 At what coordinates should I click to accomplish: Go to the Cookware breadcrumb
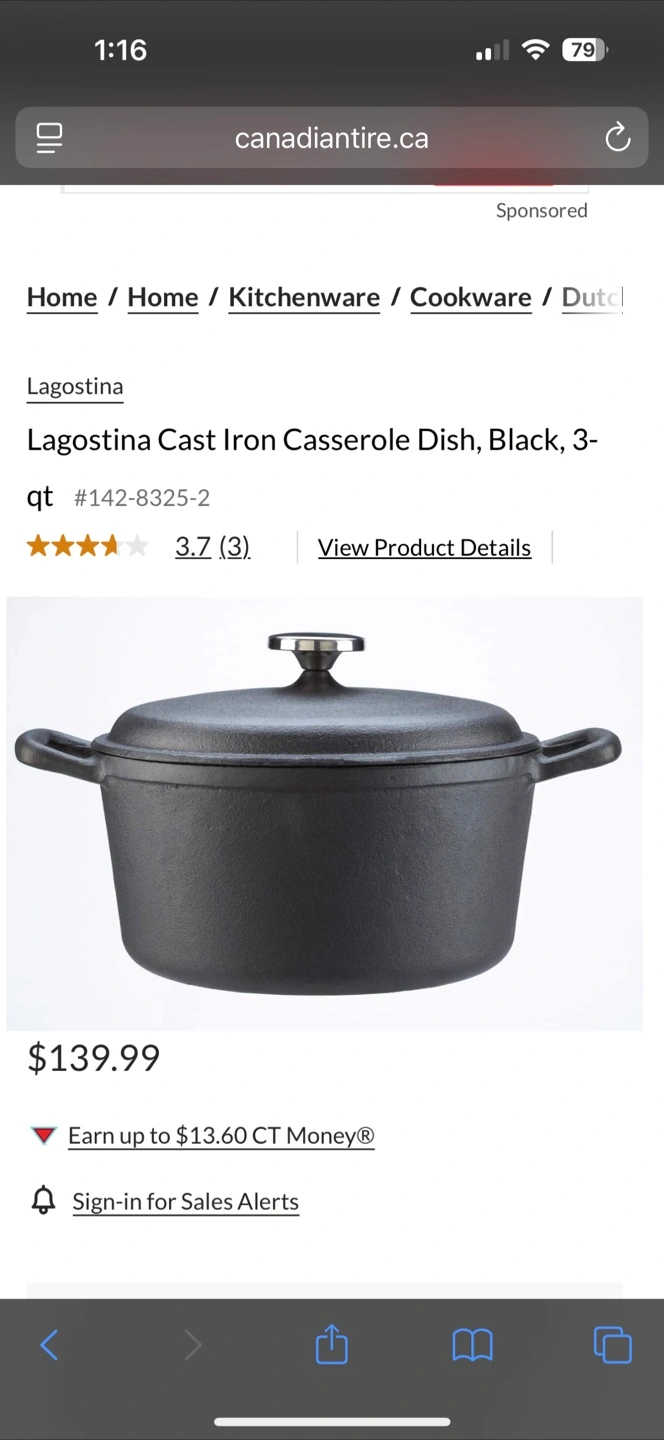(x=471, y=297)
